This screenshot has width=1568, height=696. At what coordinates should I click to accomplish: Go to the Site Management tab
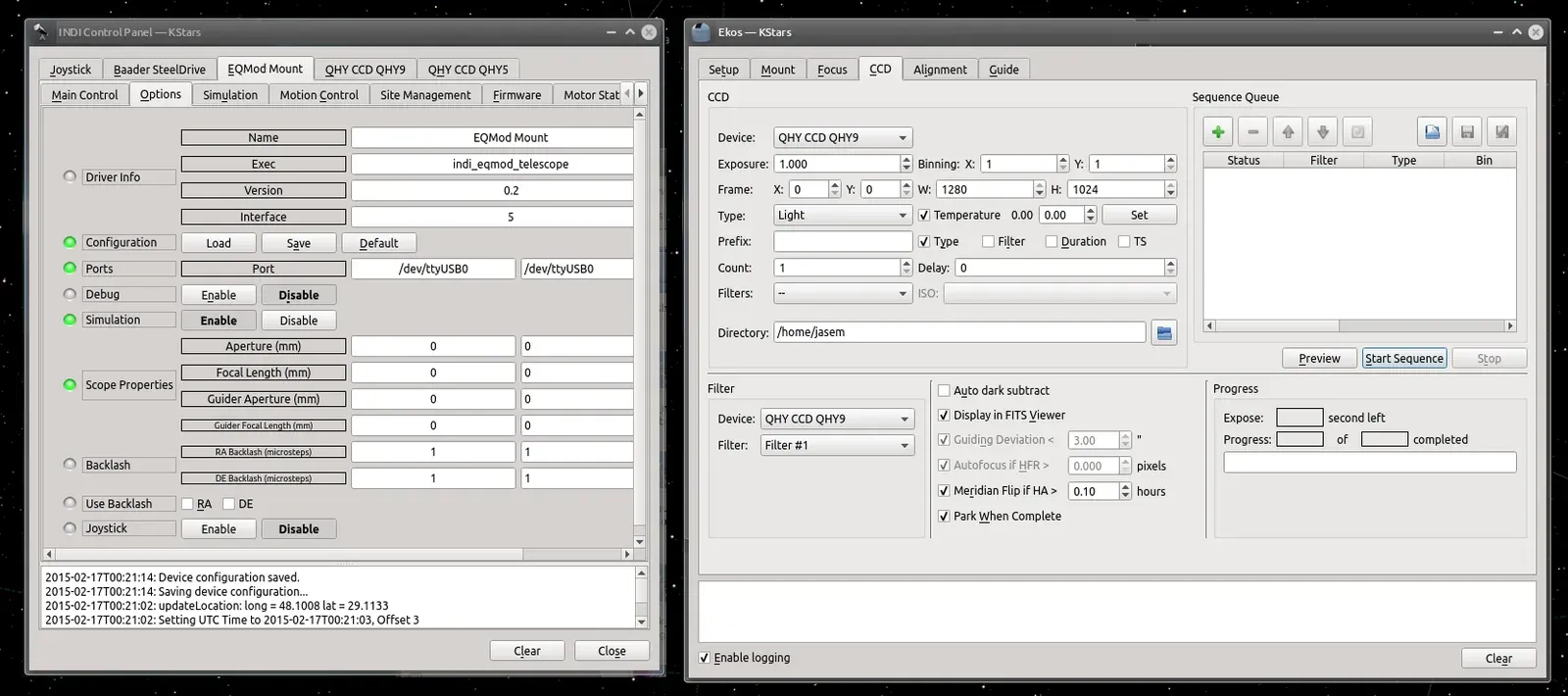[425, 95]
